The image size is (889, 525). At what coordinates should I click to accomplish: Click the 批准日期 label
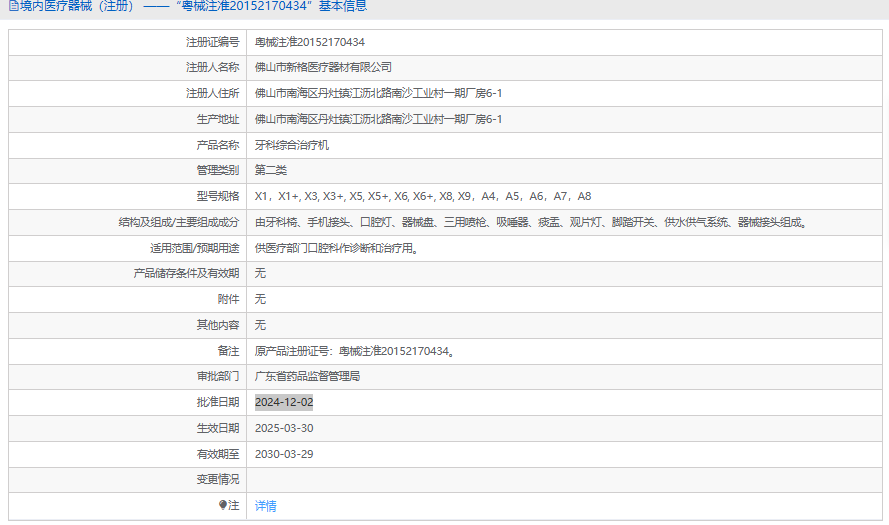point(218,403)
